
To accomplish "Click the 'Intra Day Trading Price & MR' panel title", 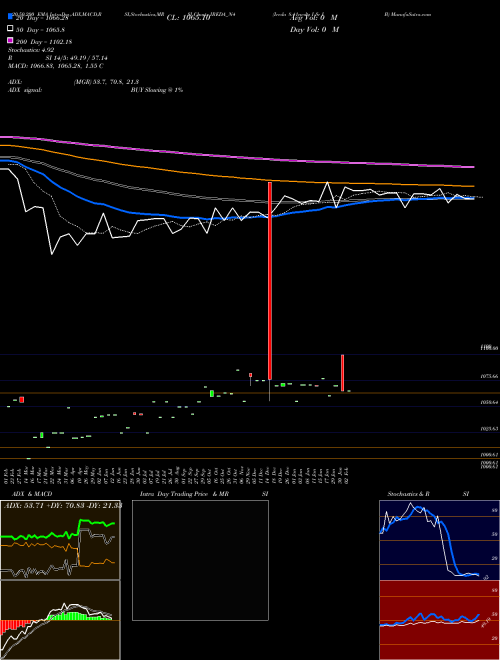I will pyautogui.click(x=184, y=494).
